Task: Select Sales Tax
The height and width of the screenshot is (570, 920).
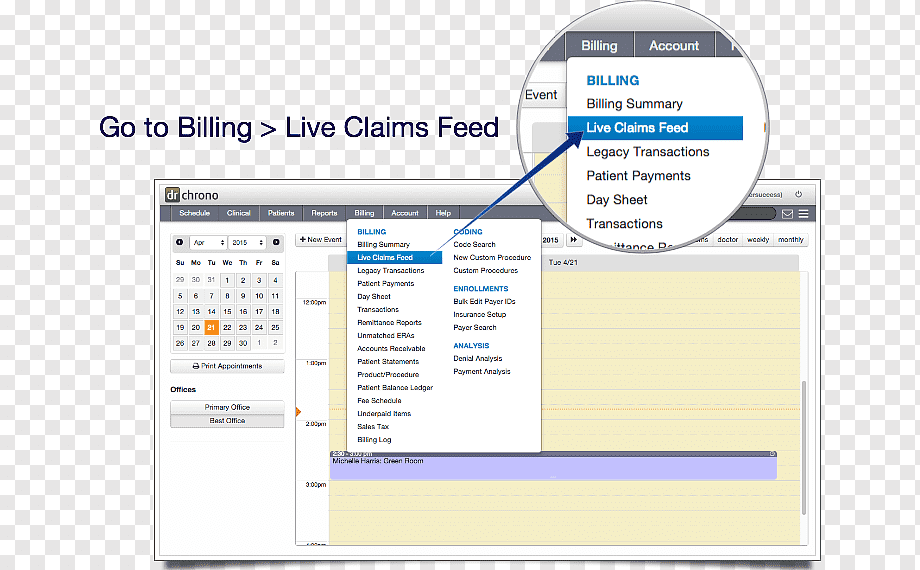Action: tap(373, 426)
